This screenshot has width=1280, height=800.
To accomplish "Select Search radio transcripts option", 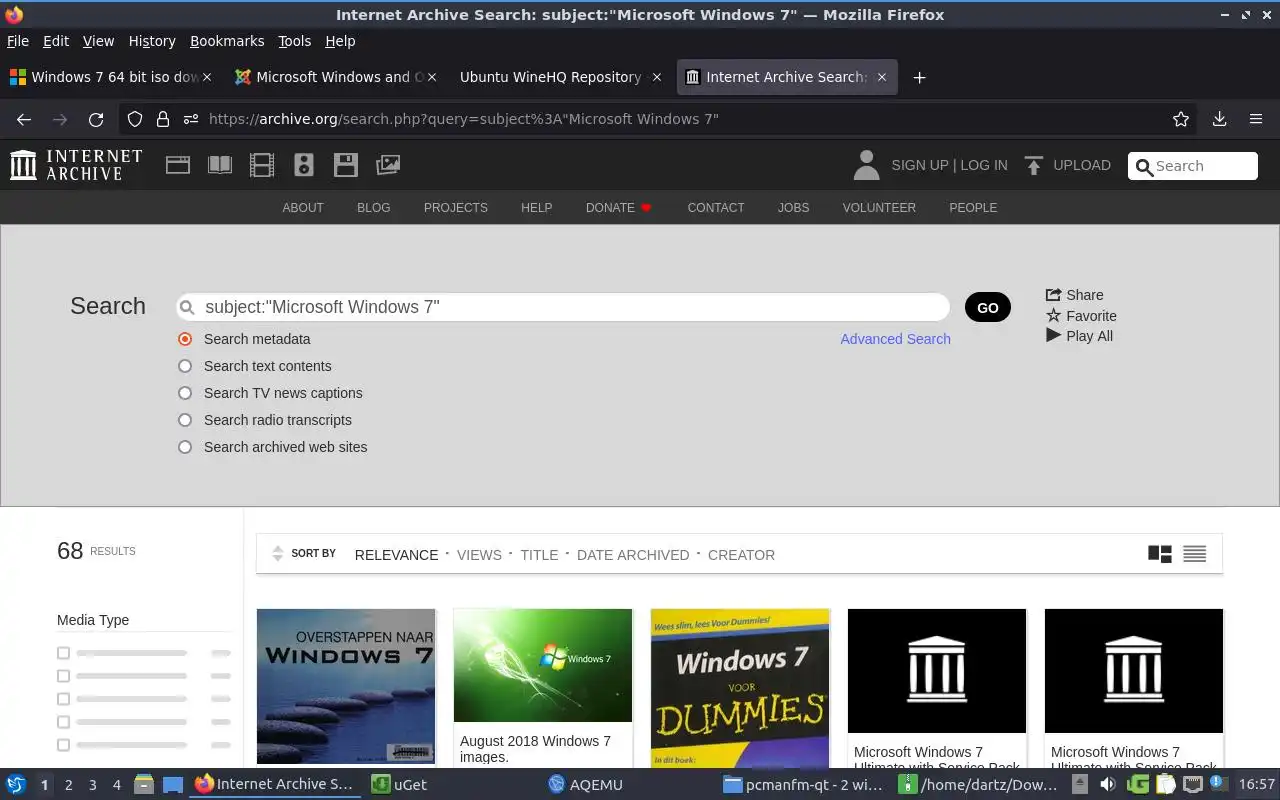I will coord(185,420).
